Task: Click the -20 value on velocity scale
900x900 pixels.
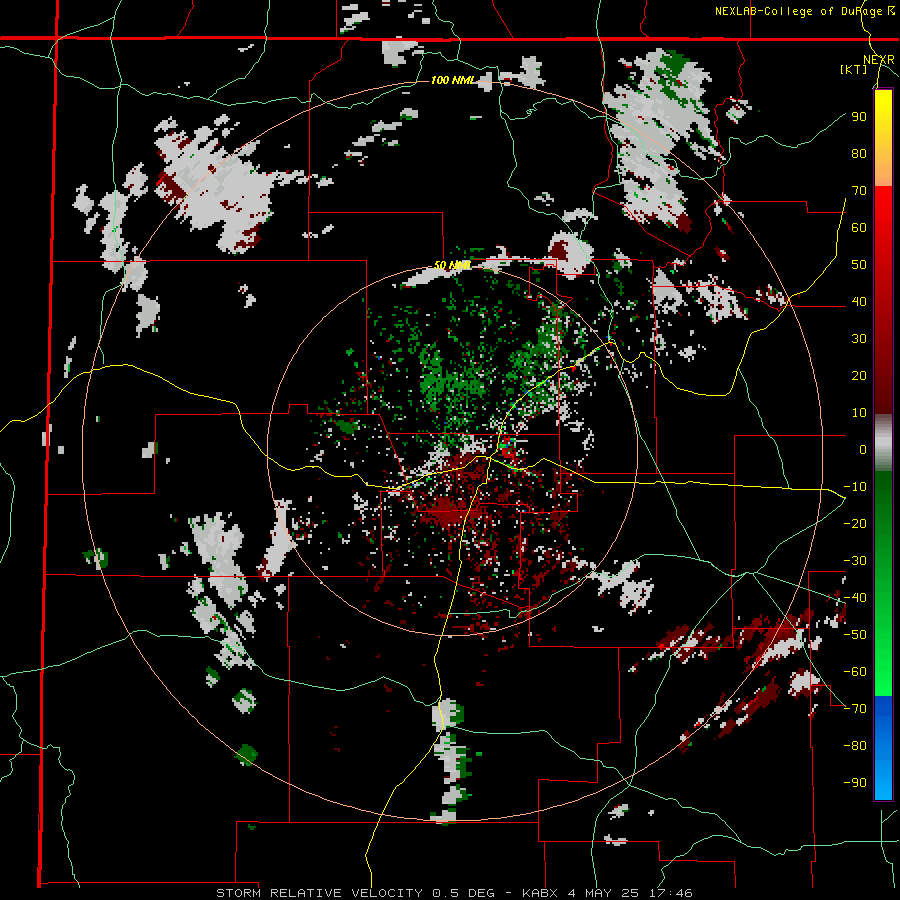Action: pyautogui.click(x=855, y=524)
